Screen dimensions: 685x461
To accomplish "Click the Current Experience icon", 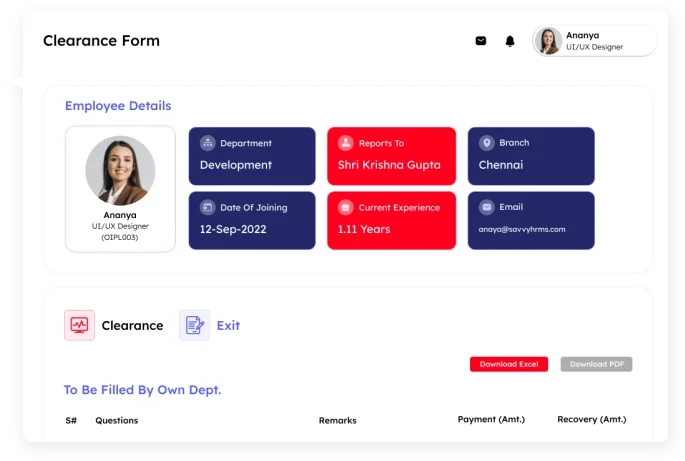I will tap(346, 208).
